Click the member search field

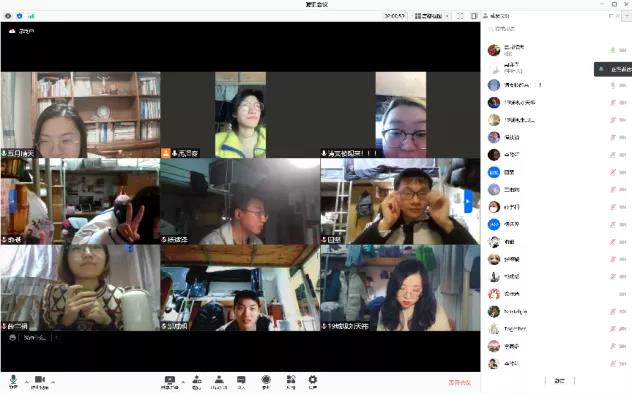[x=556, y=29]
